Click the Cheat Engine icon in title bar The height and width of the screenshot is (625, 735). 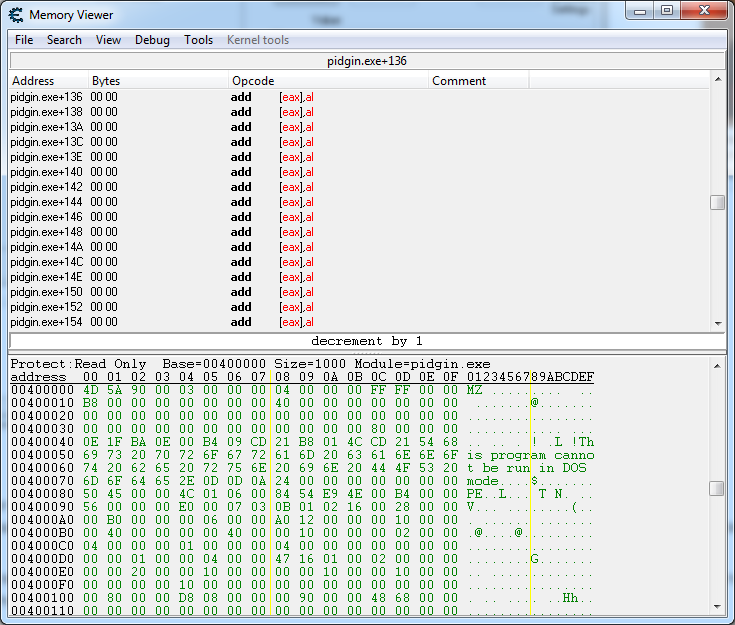[15, 15]
